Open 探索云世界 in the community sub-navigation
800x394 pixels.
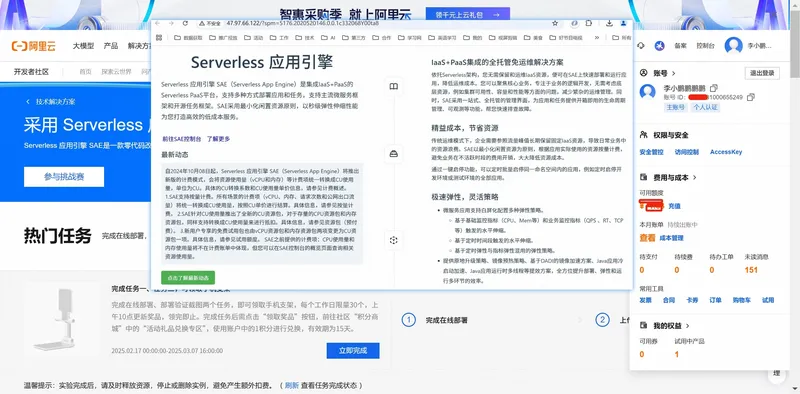pos(116,72)
